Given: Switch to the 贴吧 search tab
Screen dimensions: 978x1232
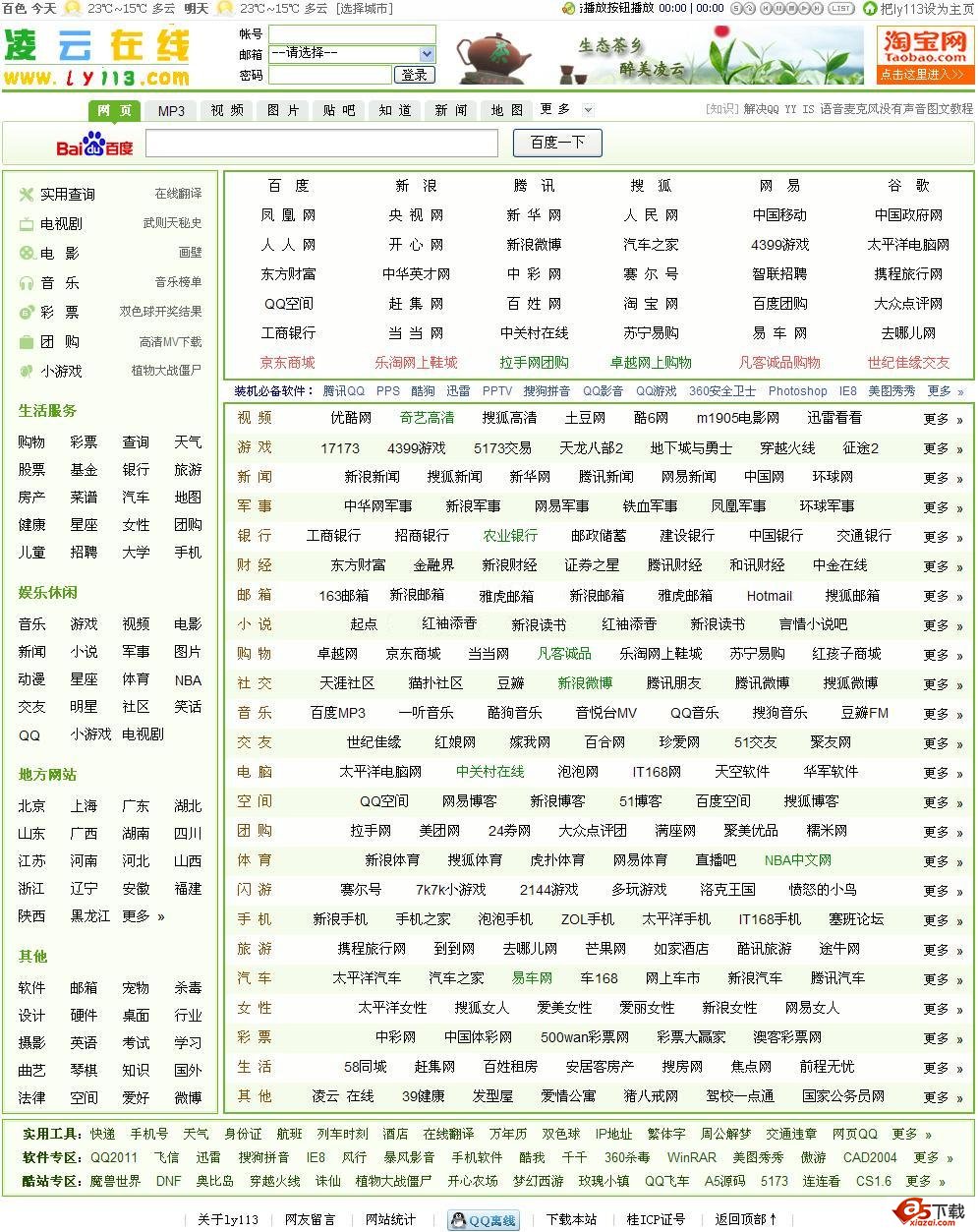Looking at the screenshot, I should (x=339, y=110).
